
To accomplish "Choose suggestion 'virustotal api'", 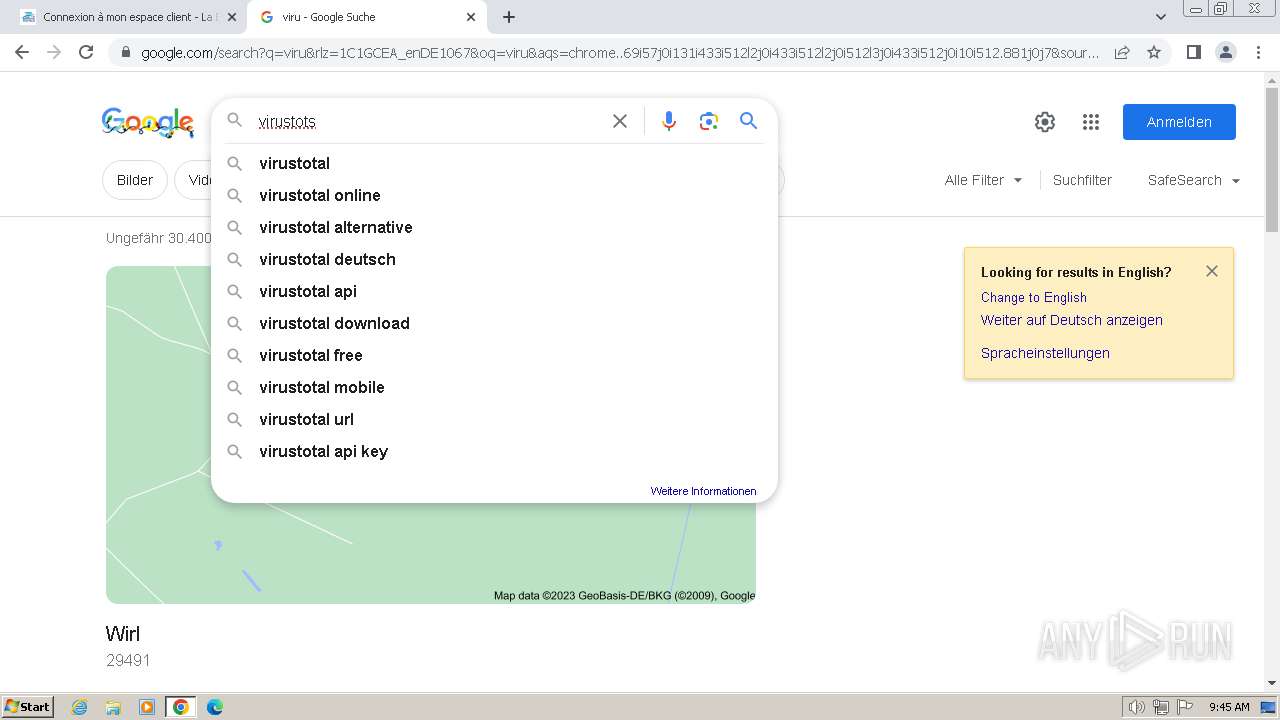I will tap(494, 291).
